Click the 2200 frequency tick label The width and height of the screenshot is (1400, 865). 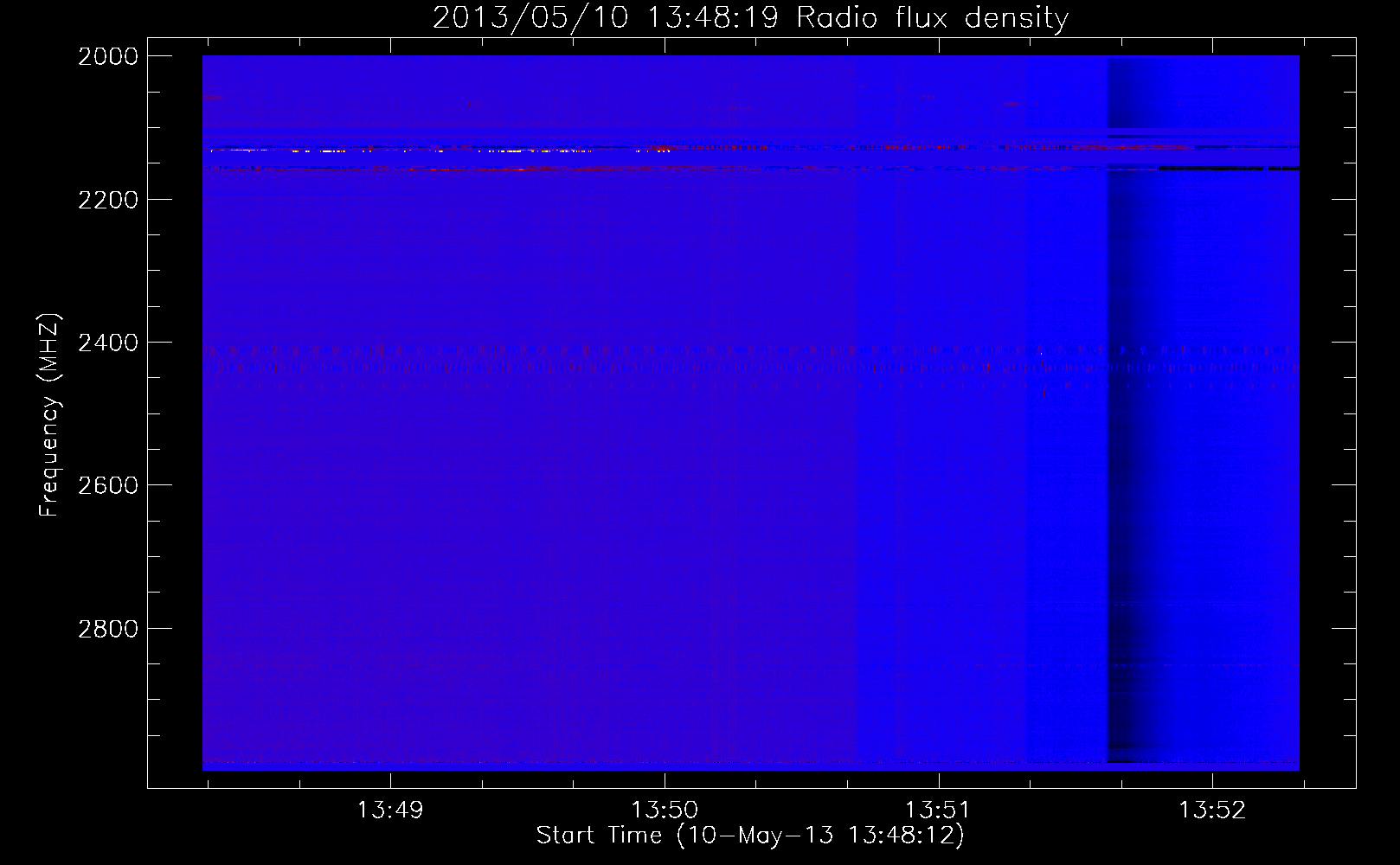[x=108, y=200]
